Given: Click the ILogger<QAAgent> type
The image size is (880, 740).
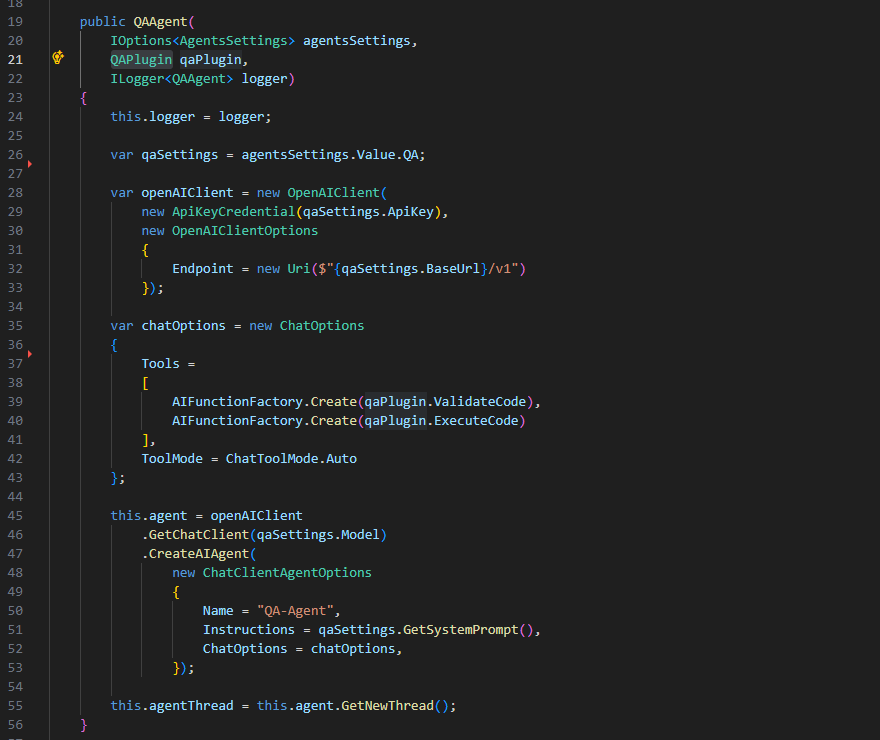Looking at the screenshot, I should pos(172,79).
